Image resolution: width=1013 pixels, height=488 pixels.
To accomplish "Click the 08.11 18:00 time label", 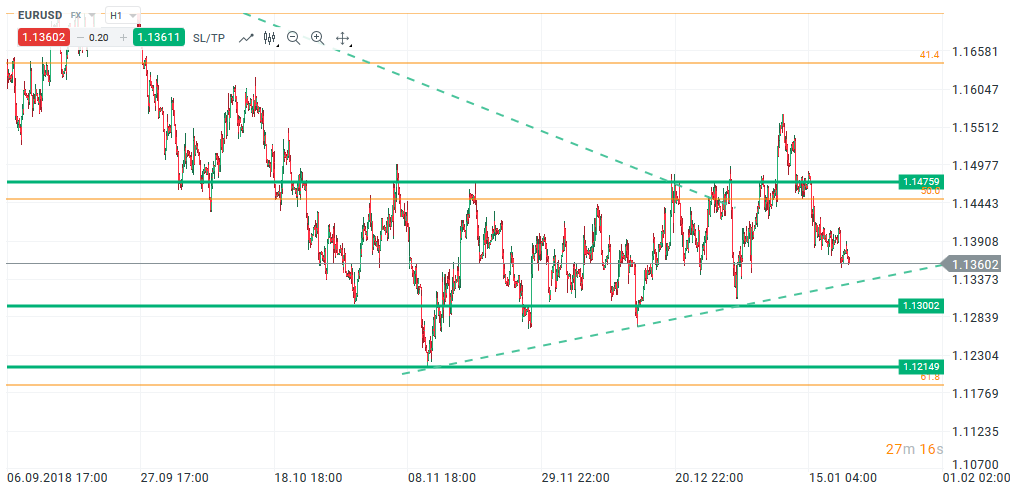I will 443,478.
